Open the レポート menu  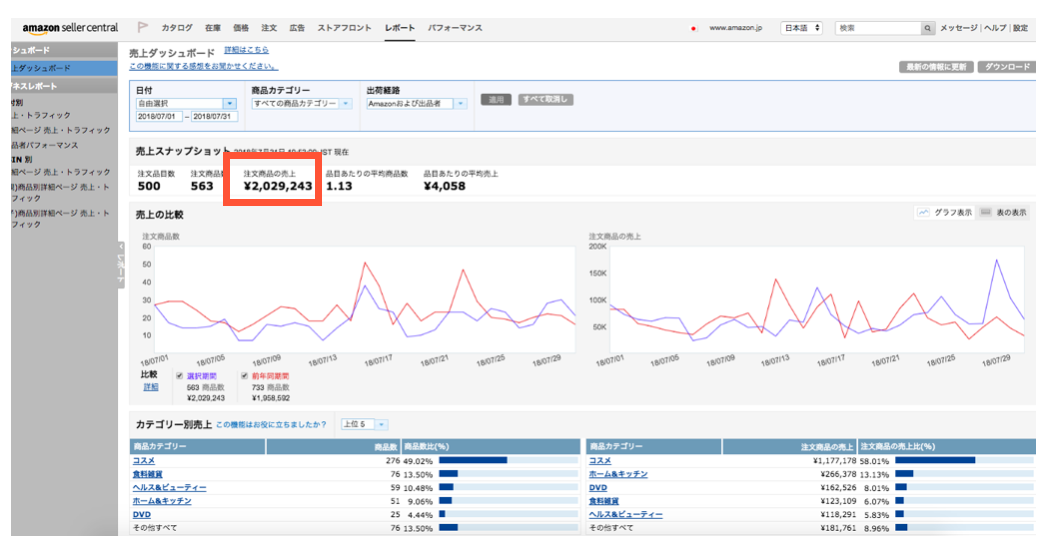[x=399, y=28]
